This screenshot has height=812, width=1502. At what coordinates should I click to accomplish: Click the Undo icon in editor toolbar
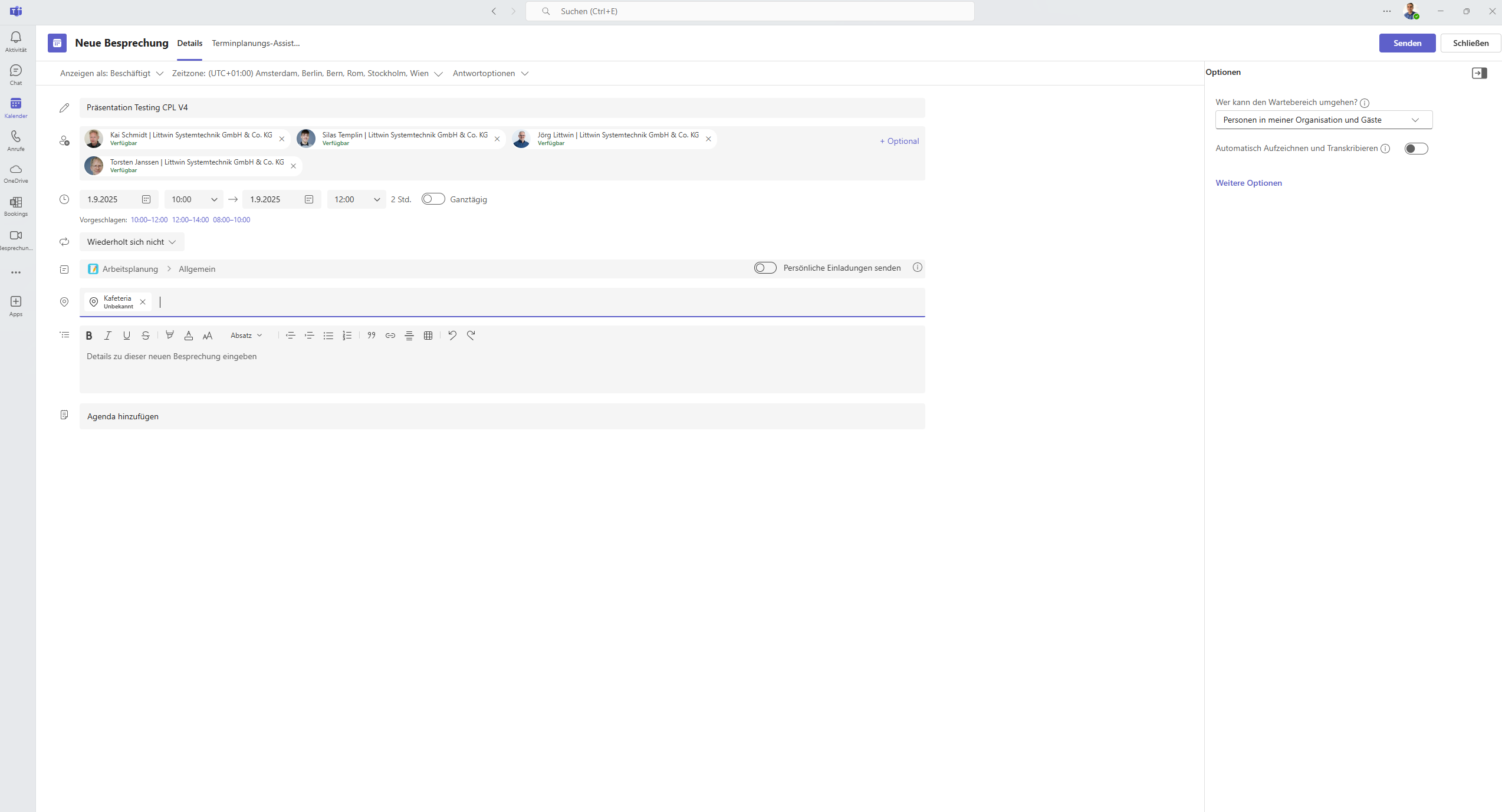pos(452,336)
